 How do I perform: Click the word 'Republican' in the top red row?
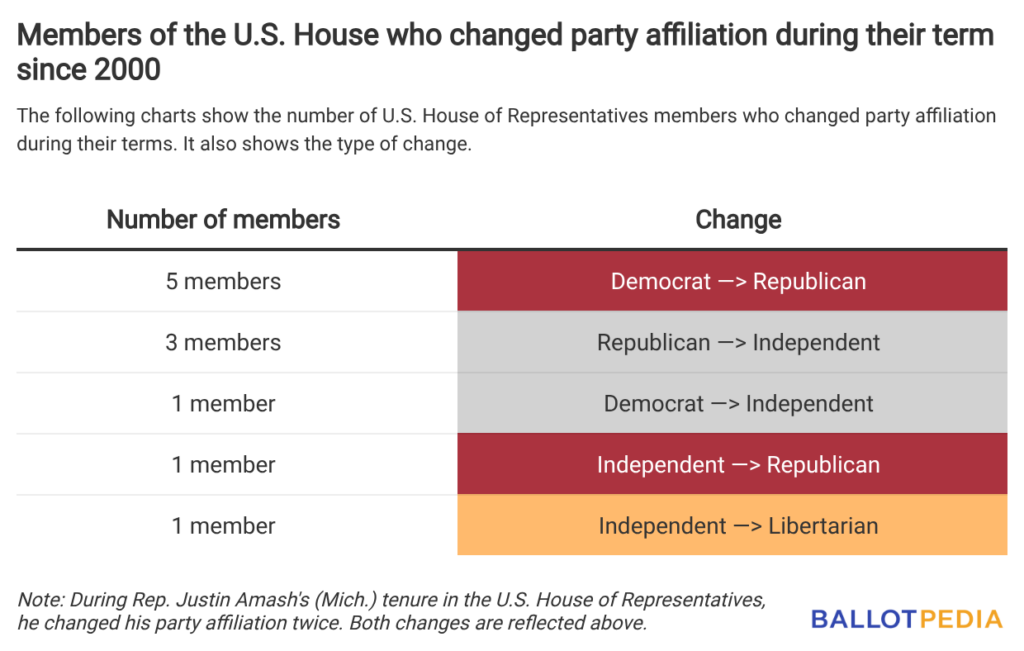tap(809, 281)
